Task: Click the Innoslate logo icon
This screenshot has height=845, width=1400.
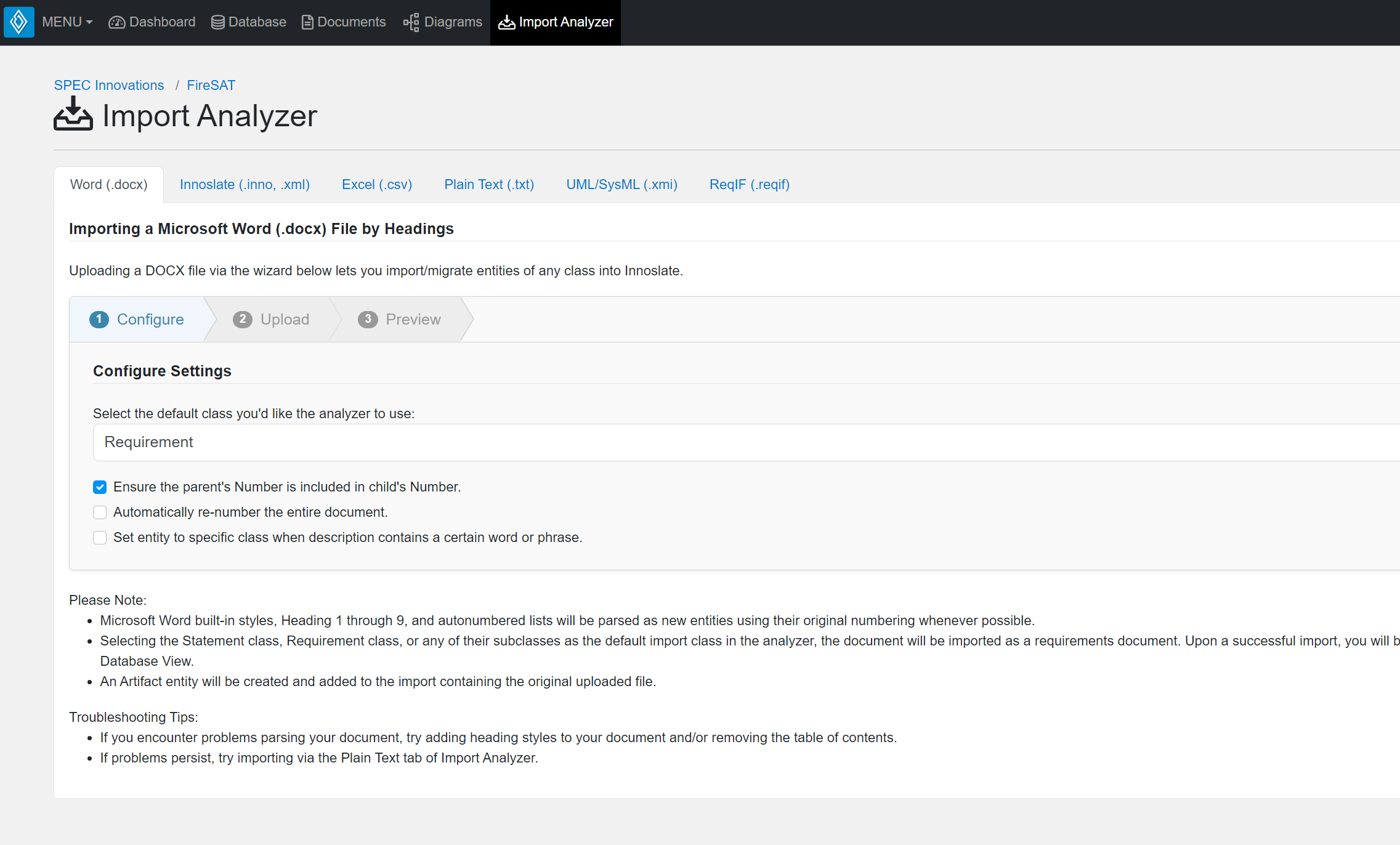Action: click(x=18, y=22)
